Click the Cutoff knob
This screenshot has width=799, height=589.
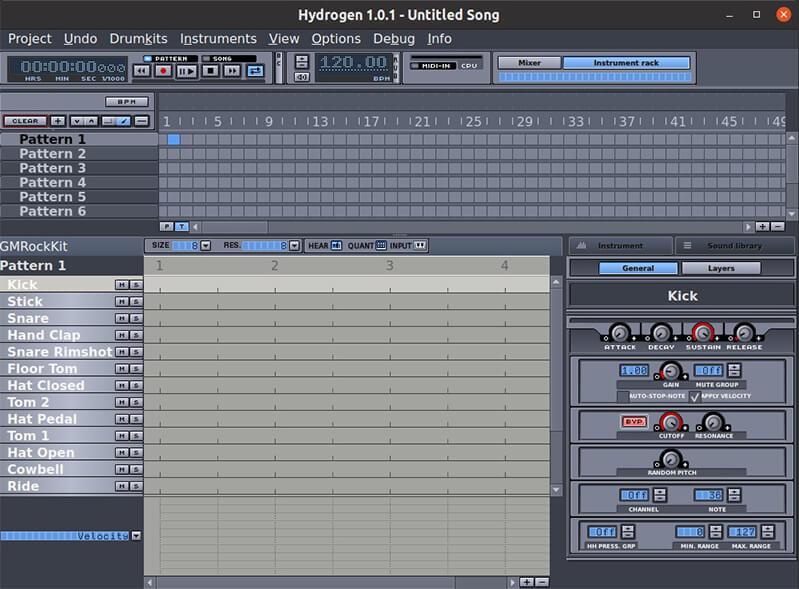672,421
